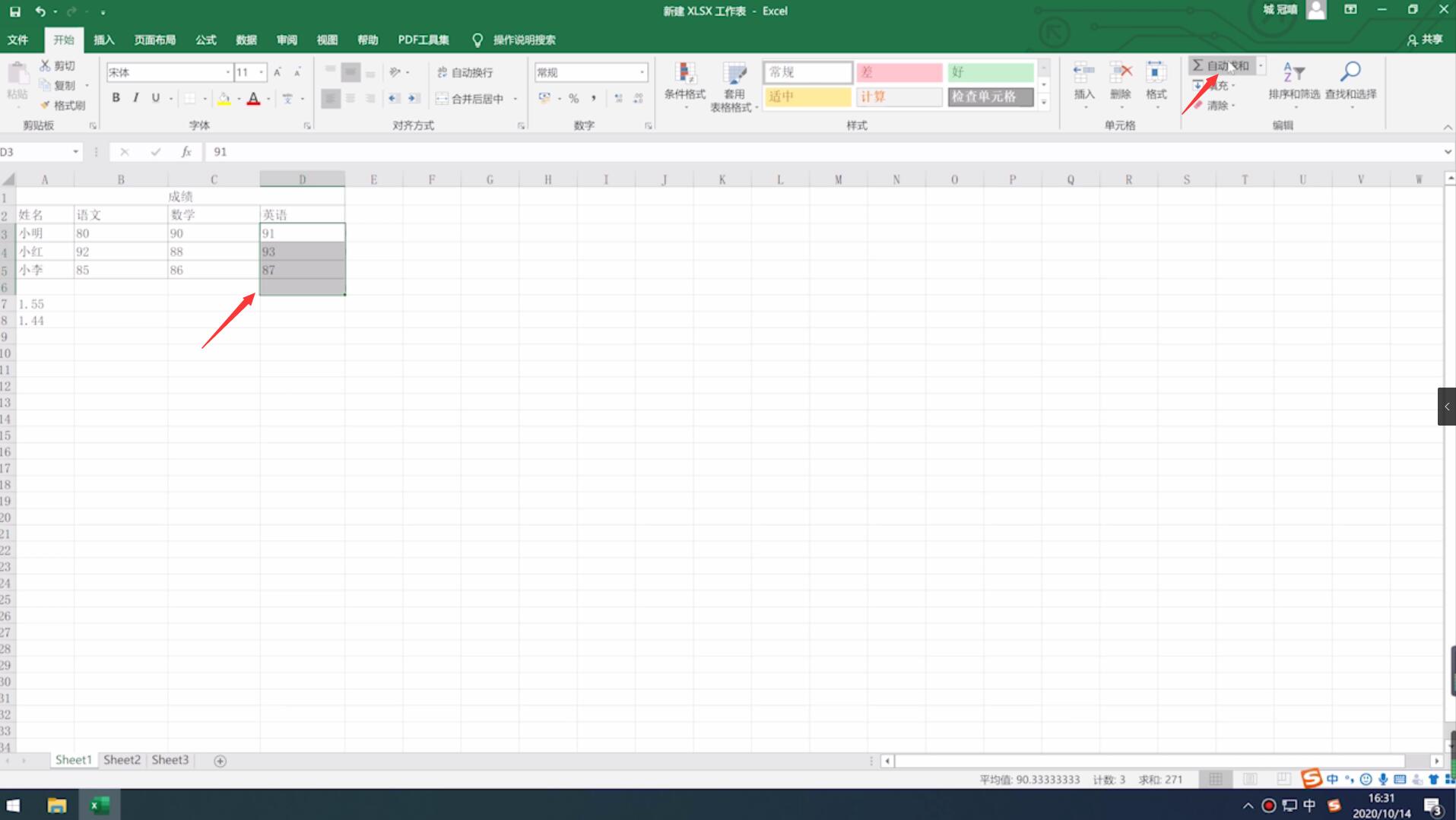The width and height of the screenshot is (1456, 820).
Task: Click the 共享 (Share) button
Action: [x=1424, y=40]
